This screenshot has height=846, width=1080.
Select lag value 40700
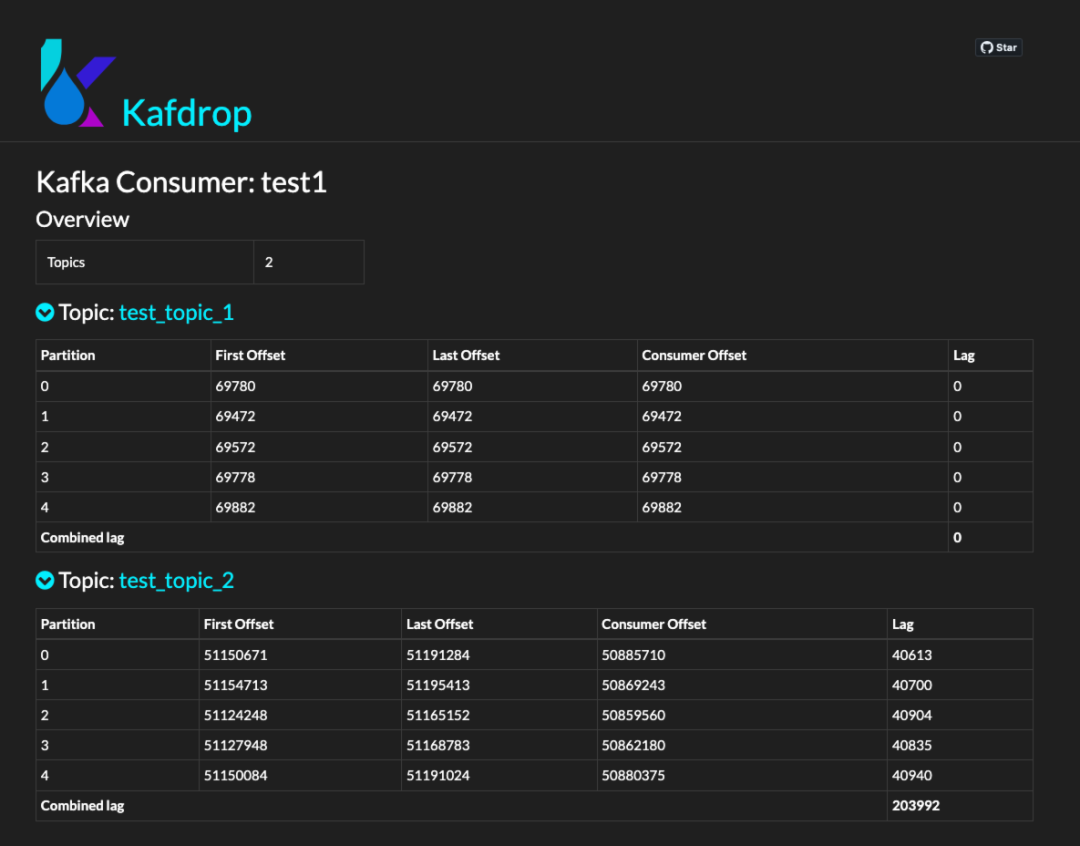coord(912,685)
